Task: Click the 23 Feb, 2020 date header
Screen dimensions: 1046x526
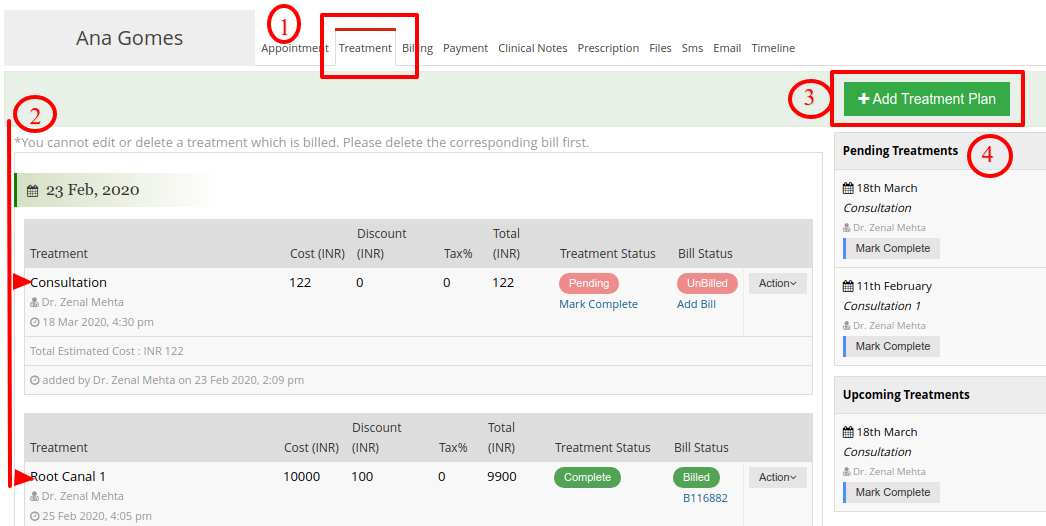Action: pyautogui.click(x=93, y=191)
